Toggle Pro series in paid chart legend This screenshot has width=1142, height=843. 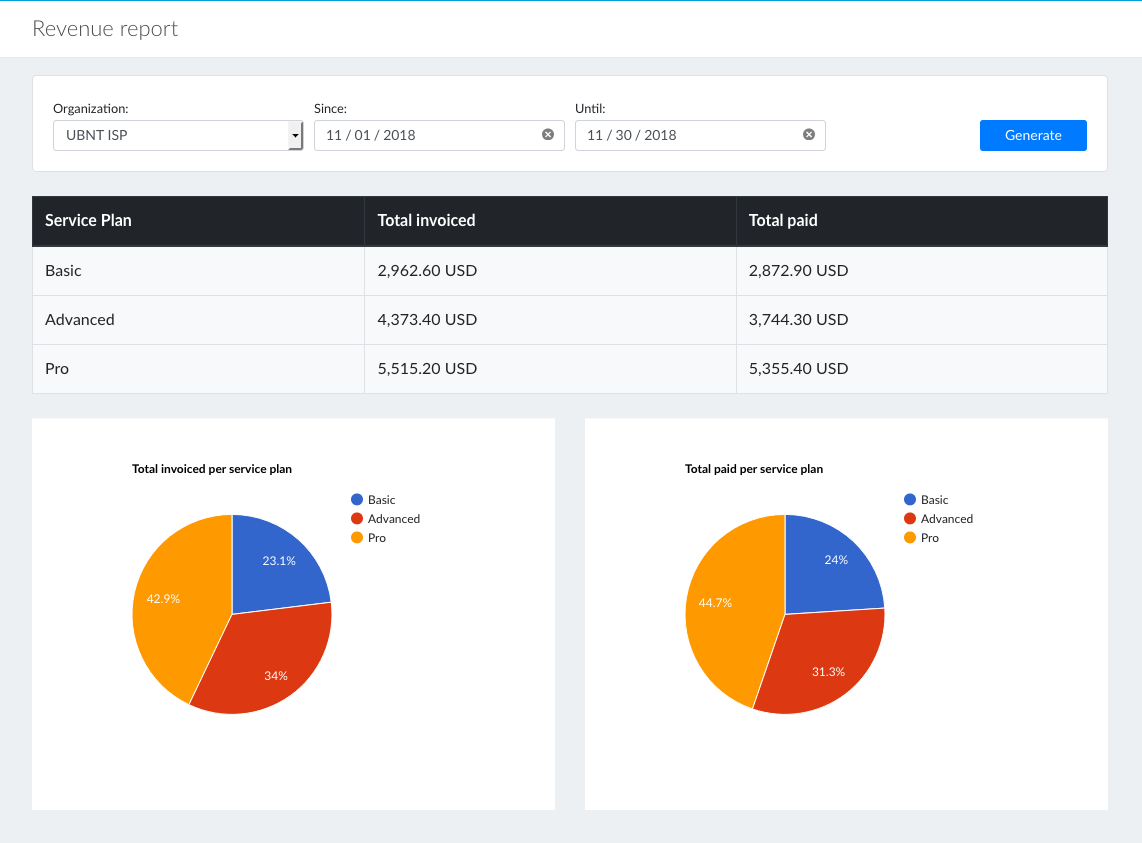[x=925, y=537]
